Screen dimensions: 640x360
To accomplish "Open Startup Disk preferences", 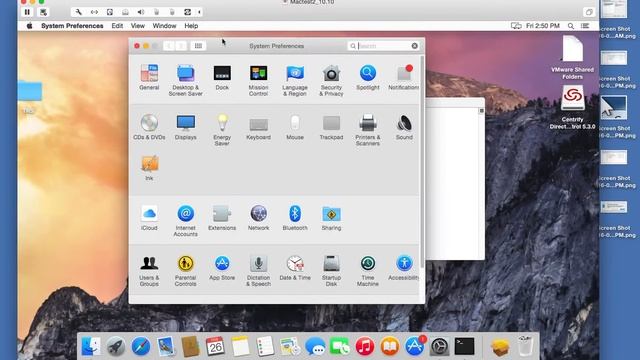I will tap(331, 270).
